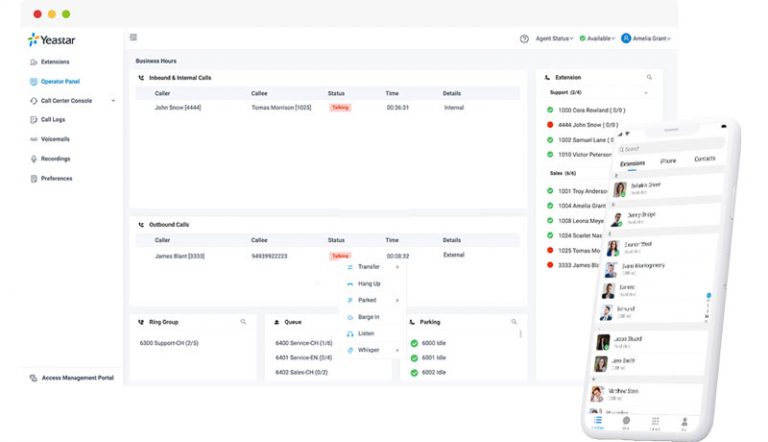
Task: Open the Access Management Portal link
Action: point(76,378)
